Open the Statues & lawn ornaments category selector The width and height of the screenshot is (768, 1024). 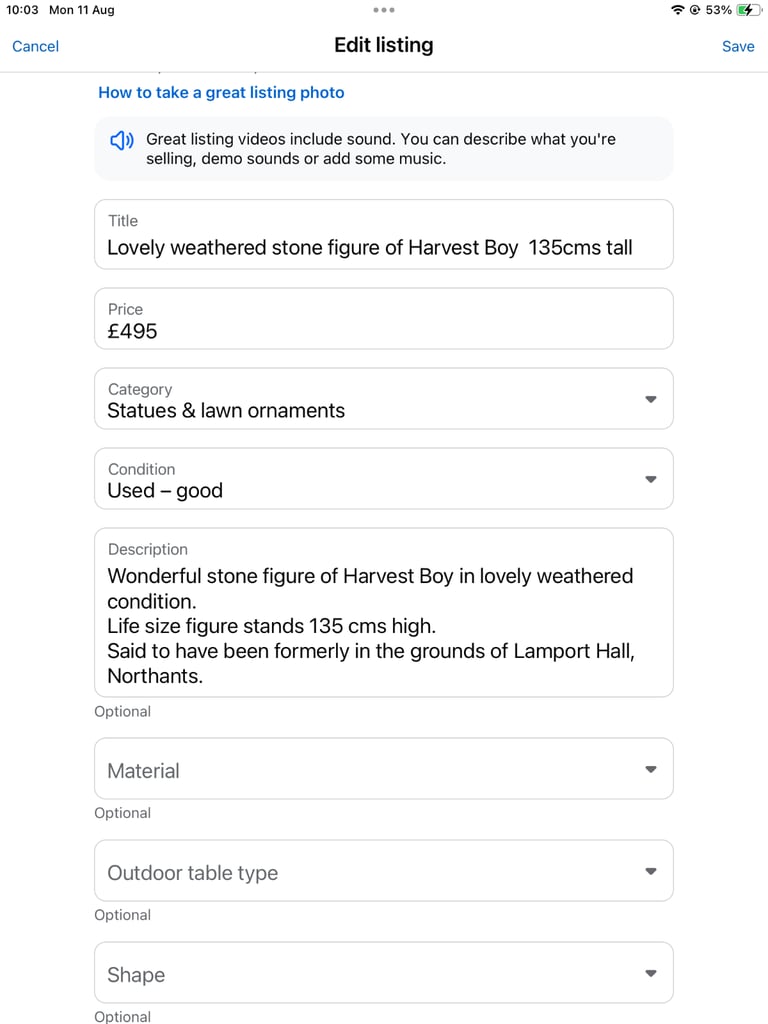point(384,398)
